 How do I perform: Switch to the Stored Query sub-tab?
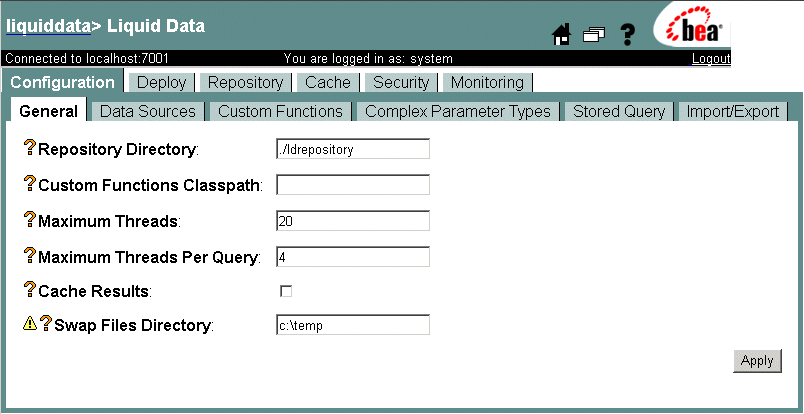[619, 111]
